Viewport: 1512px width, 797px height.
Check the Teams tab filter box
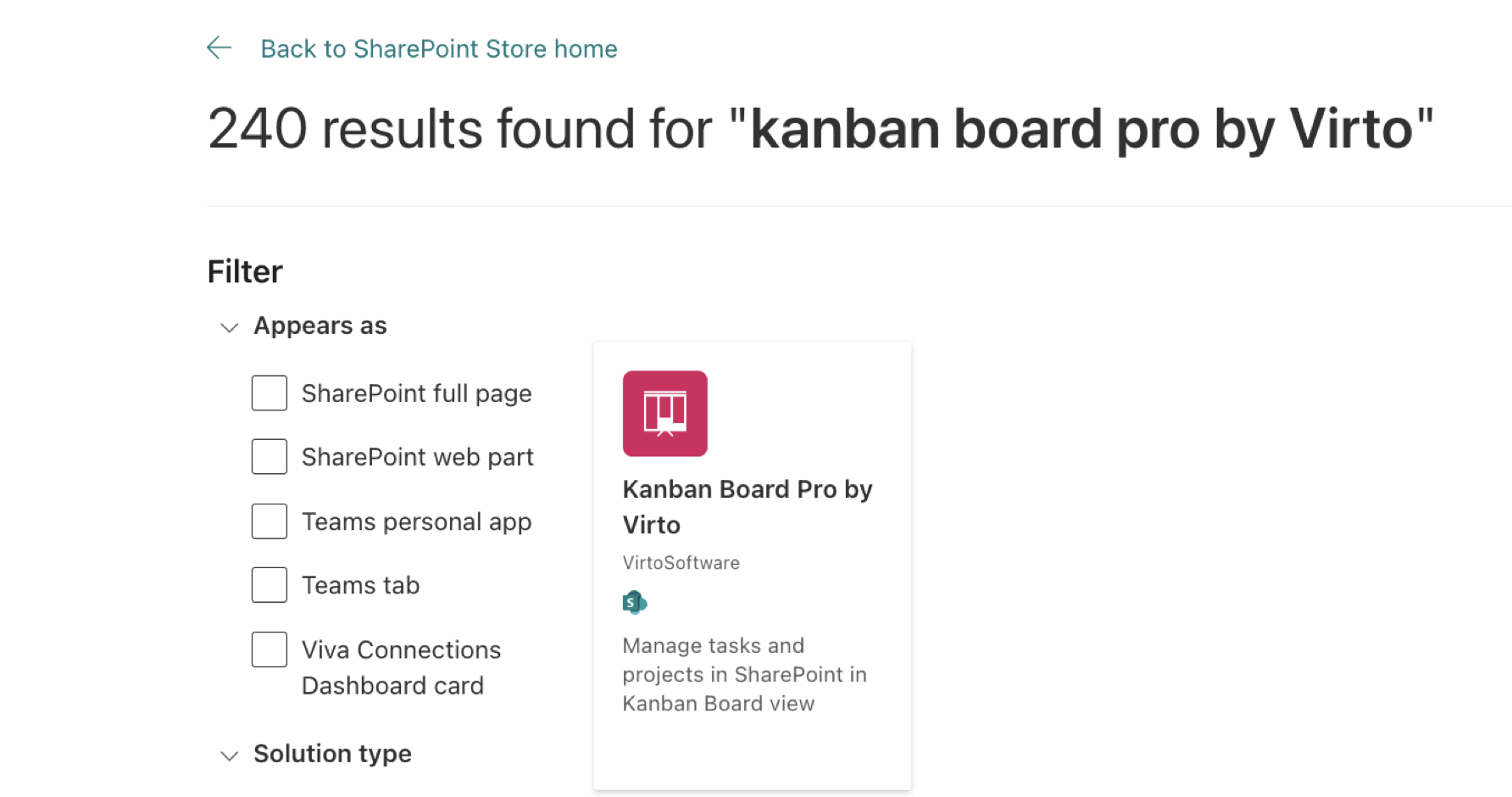pos(269,584)
